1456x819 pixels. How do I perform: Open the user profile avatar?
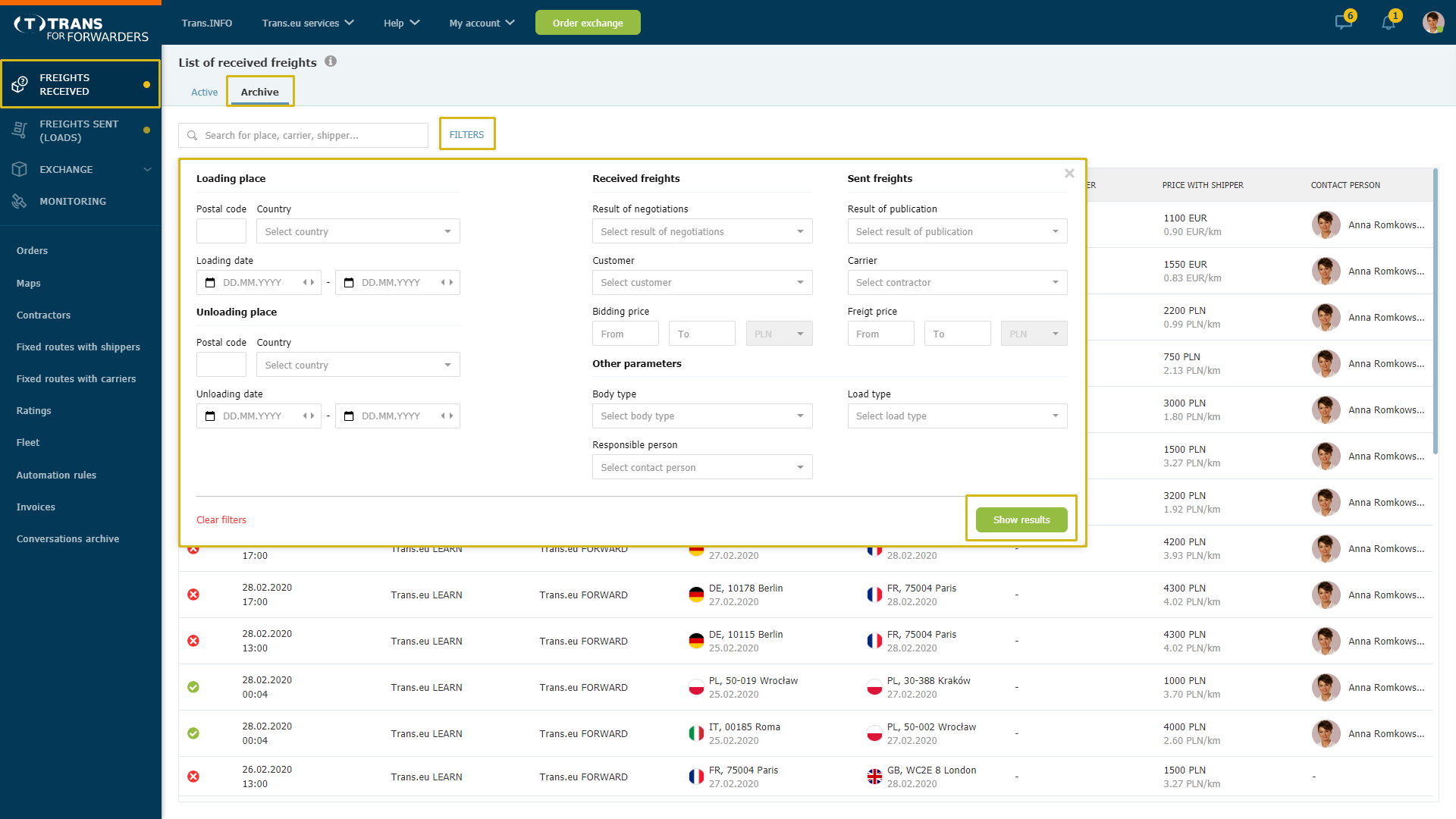tap(1432, 22)
